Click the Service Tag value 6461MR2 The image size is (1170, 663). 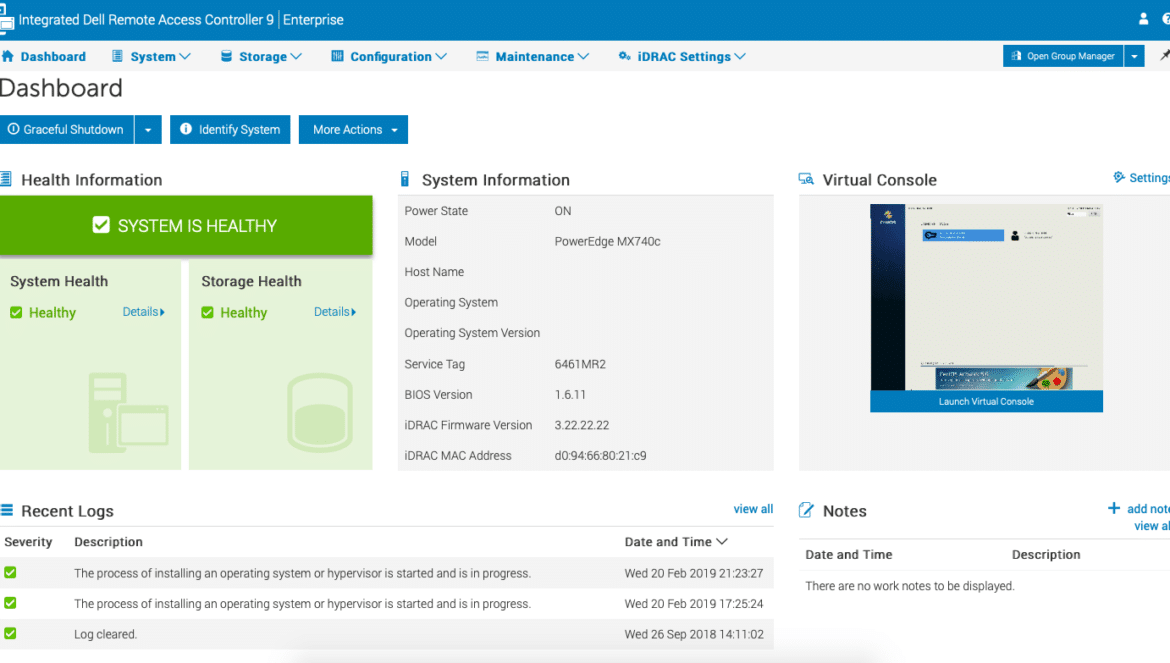click(x=580, y=364)
